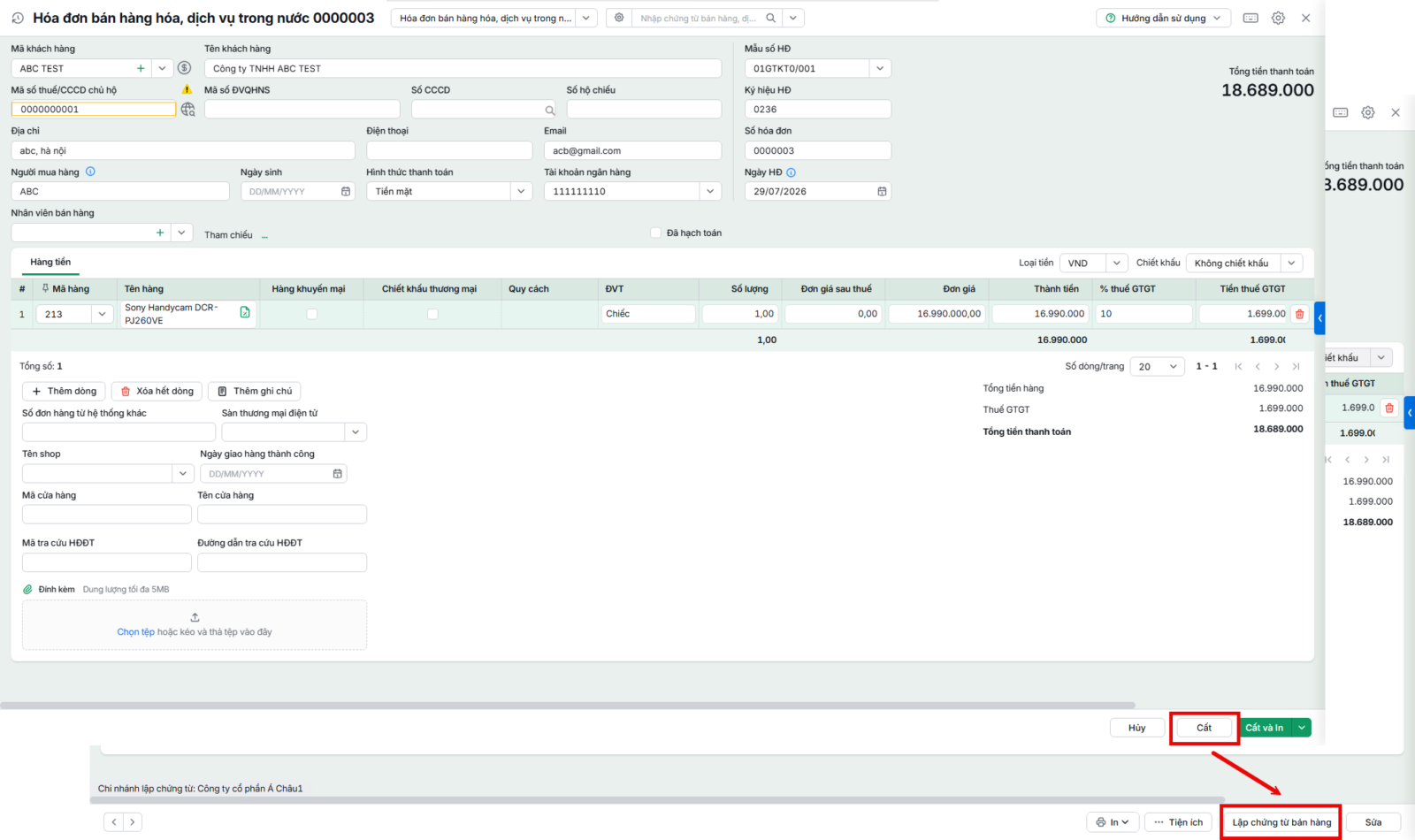Click the upload icon in attachment area
The height and width of the screenshot is (840, 1415).
tap(195, 617)
